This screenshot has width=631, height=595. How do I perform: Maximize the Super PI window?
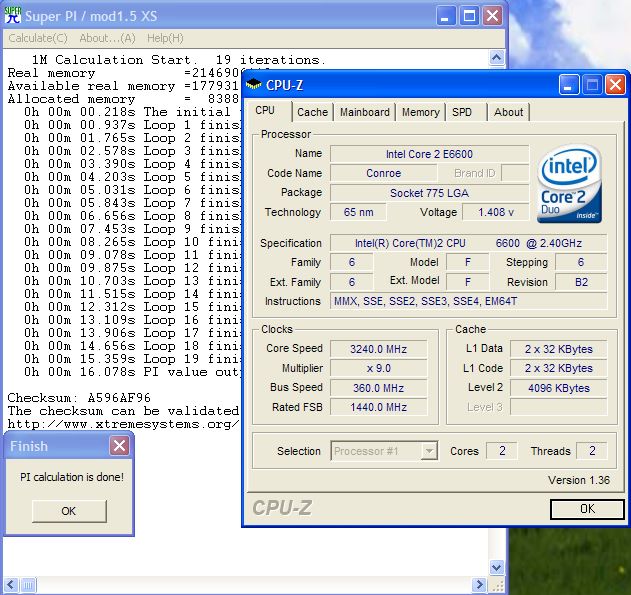[469, 16]
